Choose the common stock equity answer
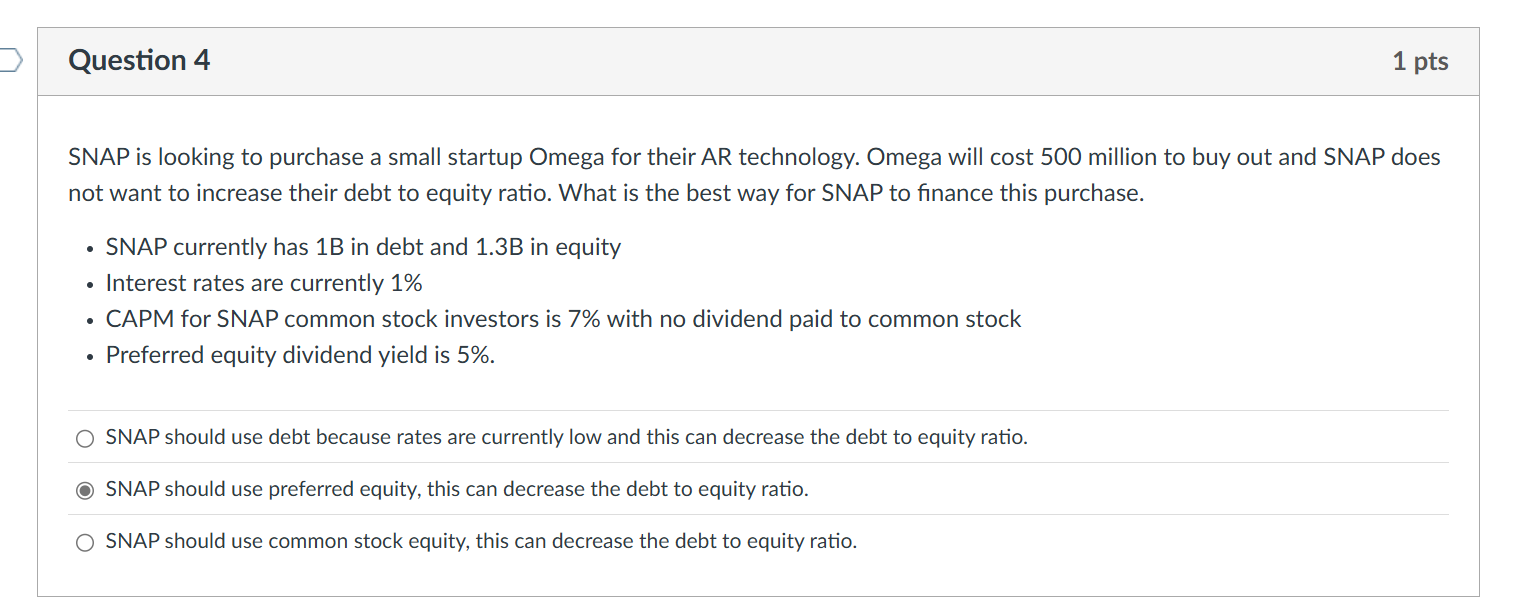The height and width of the screenshot is (610, 1536). (84, 541)
